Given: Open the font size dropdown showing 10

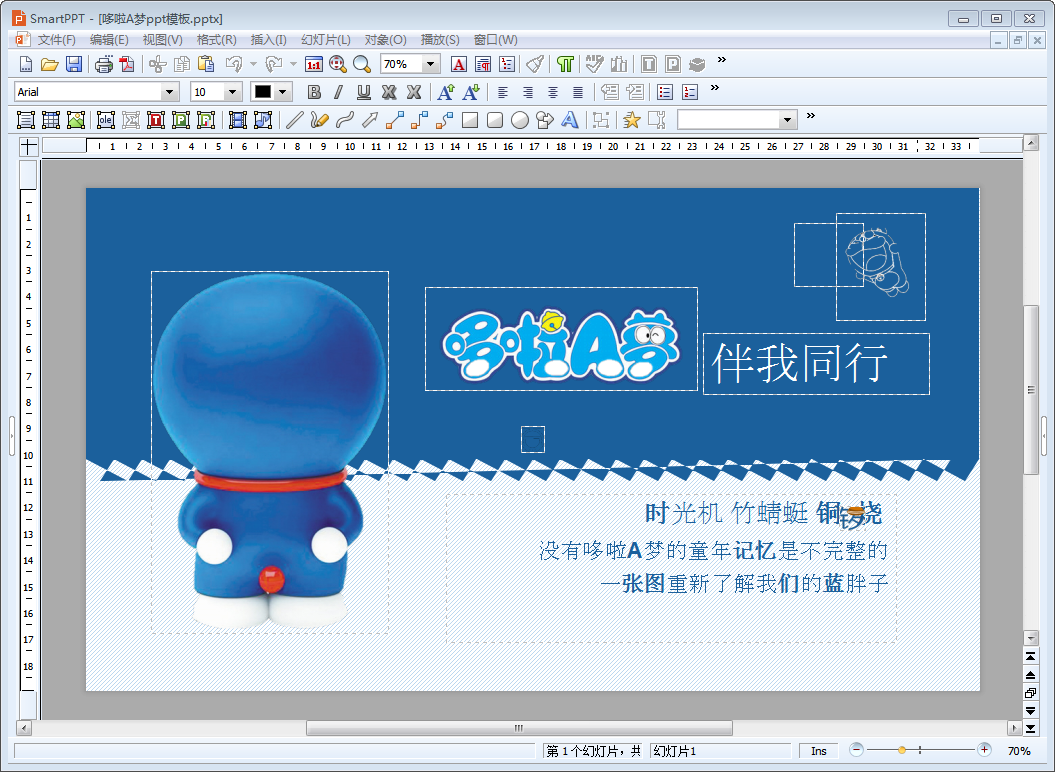Looking at the screenshot, I should pos(233,92).
